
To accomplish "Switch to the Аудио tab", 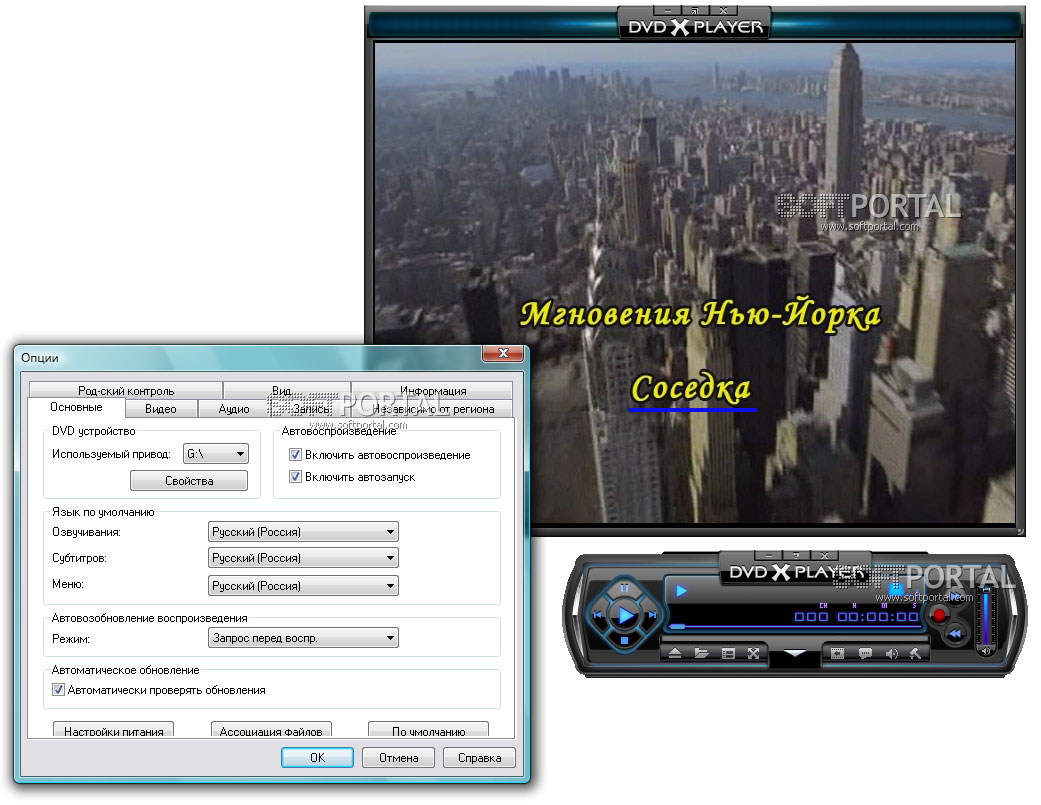I will click(x=234, y=409).
